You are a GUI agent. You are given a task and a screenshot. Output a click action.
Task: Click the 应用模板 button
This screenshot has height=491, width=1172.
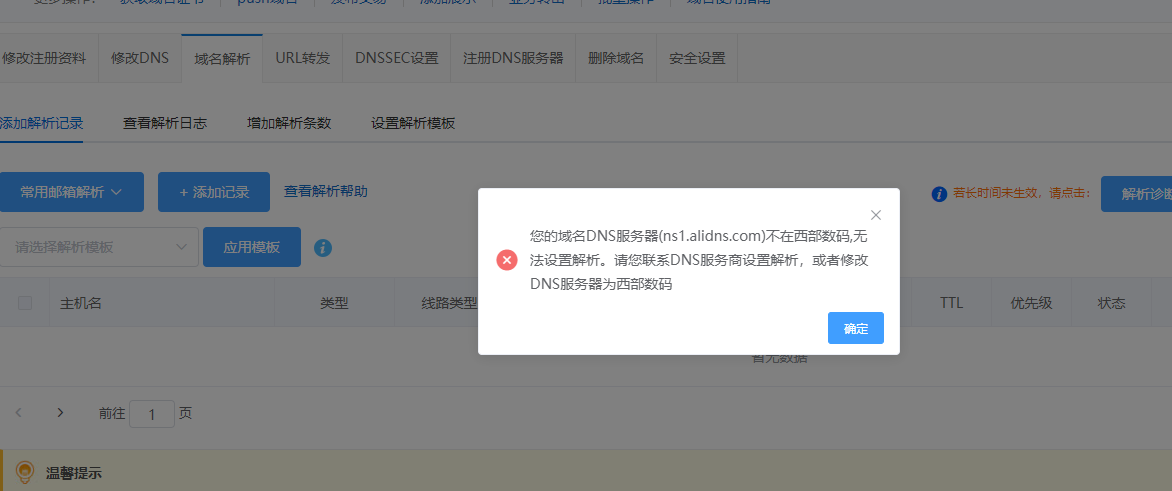pos(251,247)
